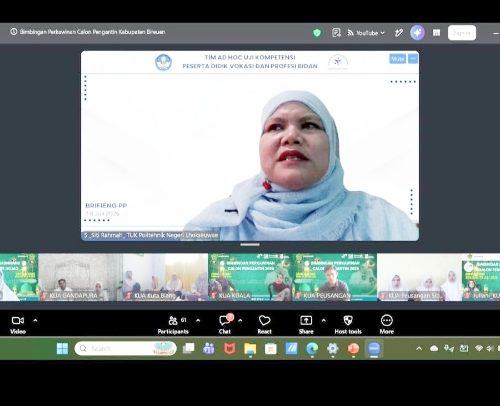Click the meeting title Bimbingan Perkawinan text

tap(92, 32)
